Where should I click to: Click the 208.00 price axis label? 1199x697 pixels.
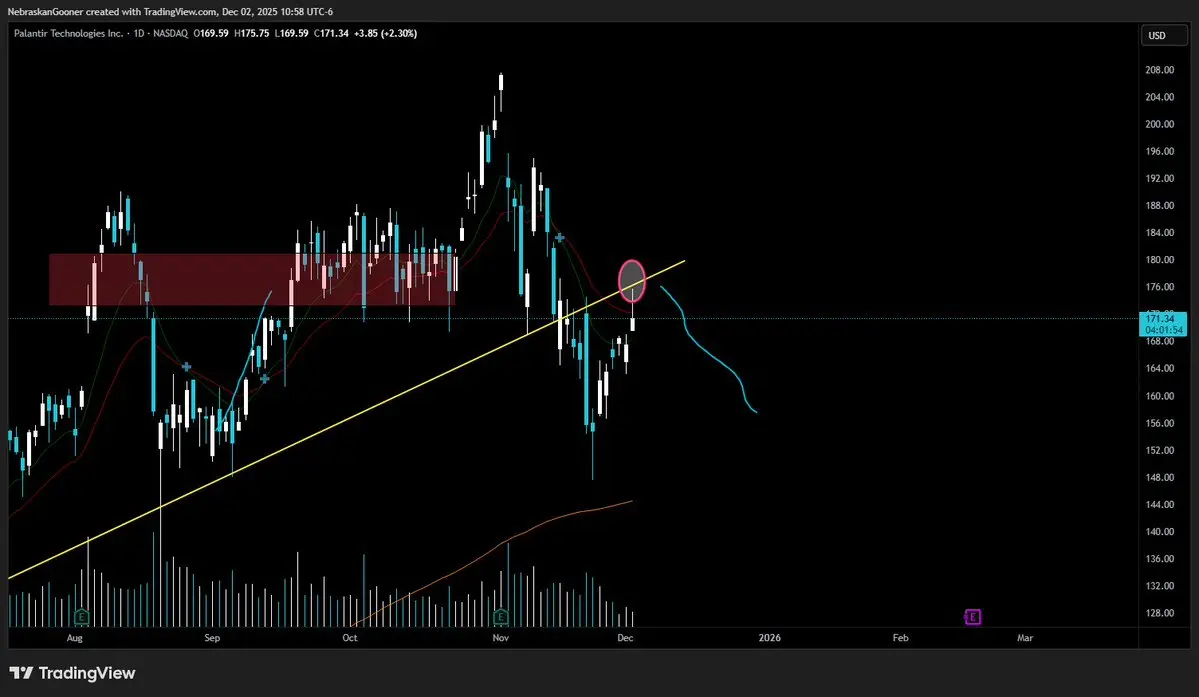(1159, 70)
